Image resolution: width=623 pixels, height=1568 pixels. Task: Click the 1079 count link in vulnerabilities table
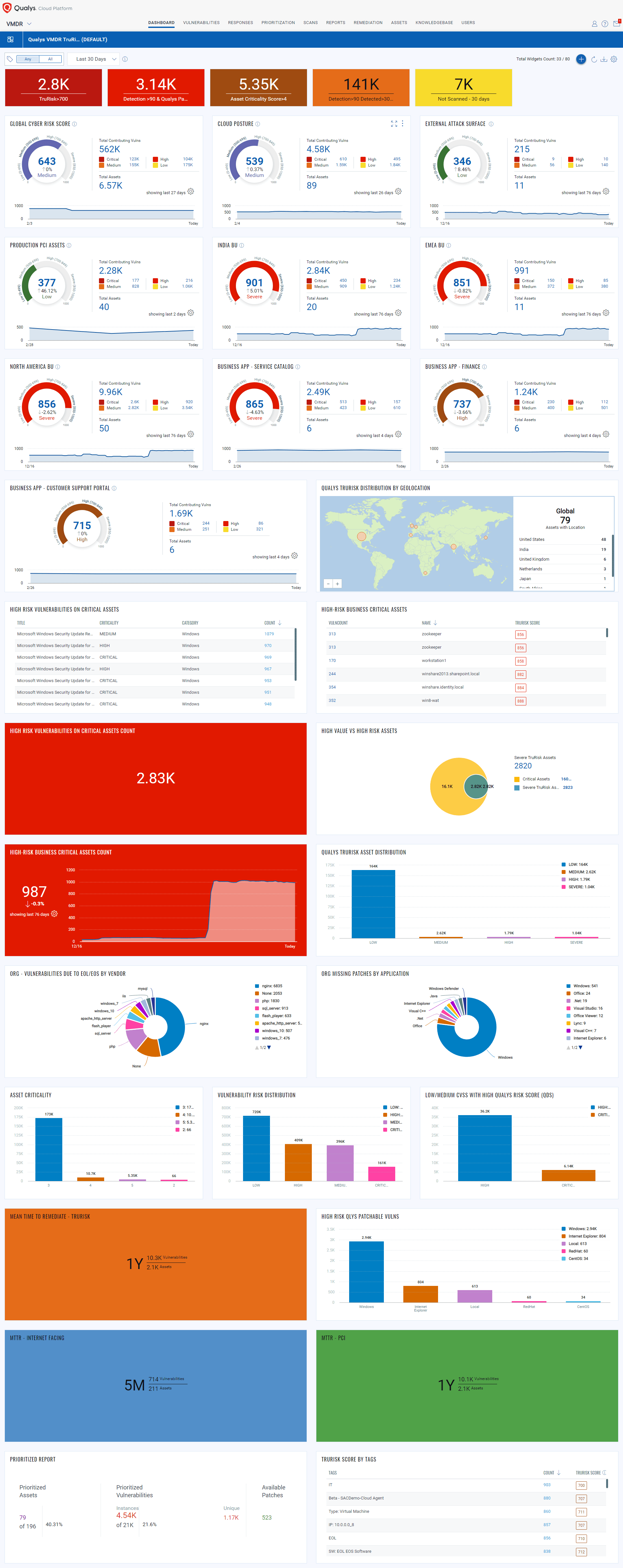point(269,634)
